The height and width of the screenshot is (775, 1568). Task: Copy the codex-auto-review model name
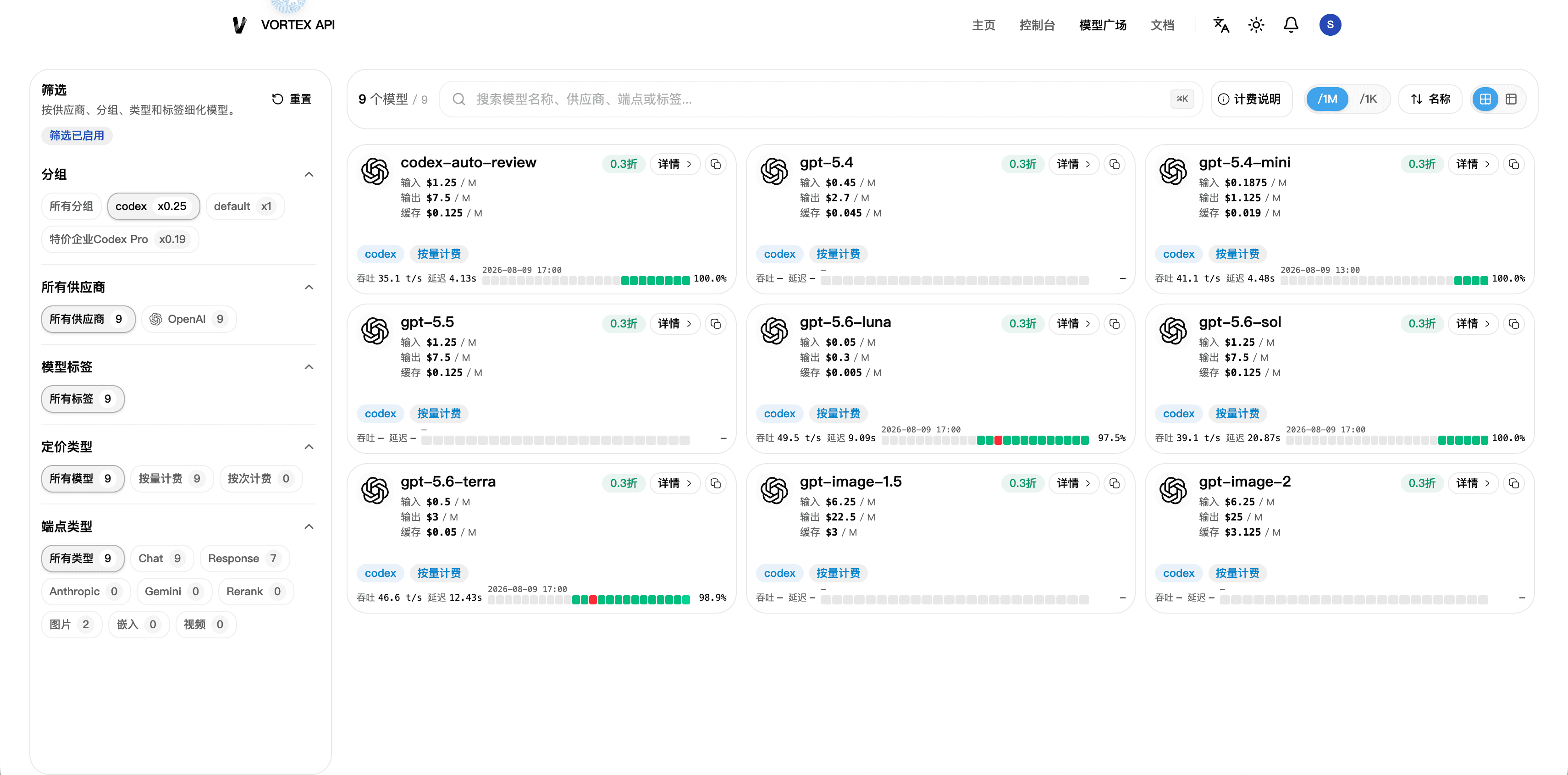coord(716,164)
